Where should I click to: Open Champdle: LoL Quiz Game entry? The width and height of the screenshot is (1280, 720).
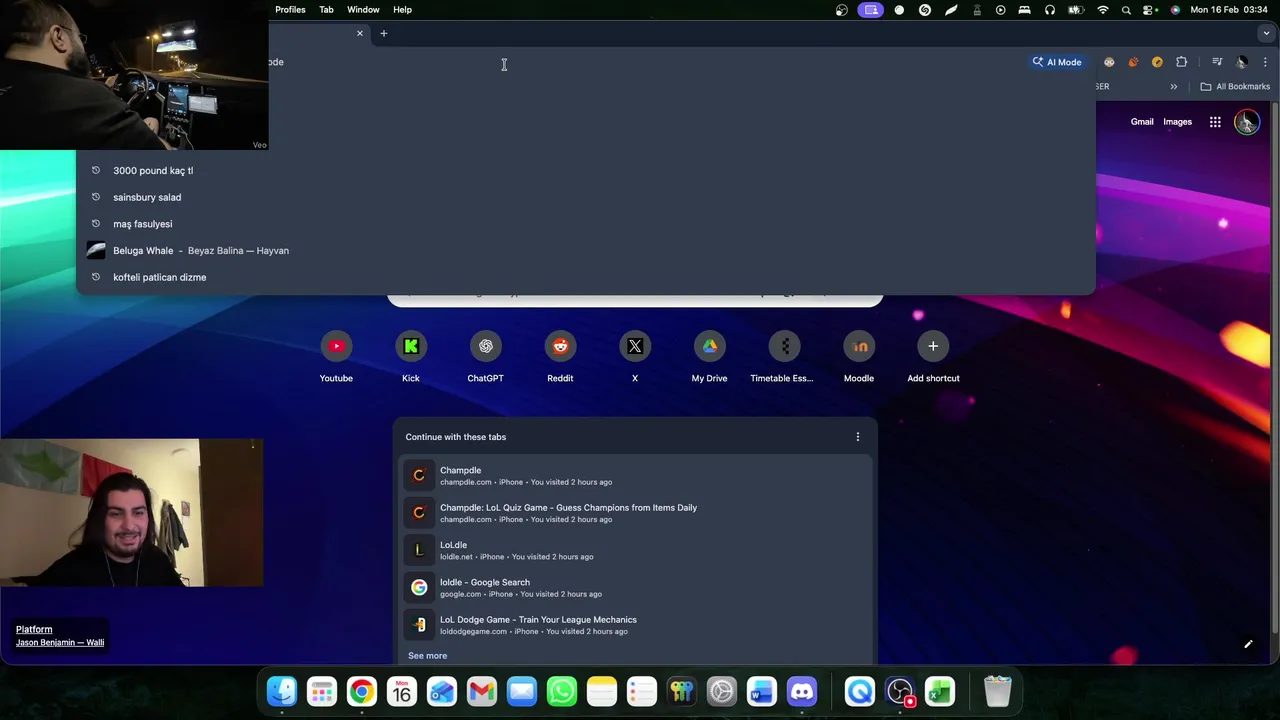tap(635, 513)
